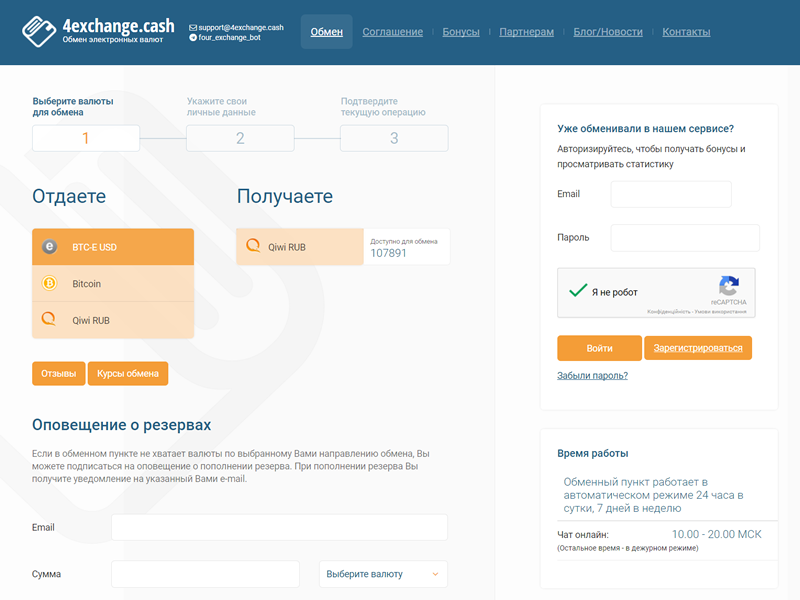800x600 pixels.
Task: Click Qiwi RUB icon in give list
Action: point(49,321)
